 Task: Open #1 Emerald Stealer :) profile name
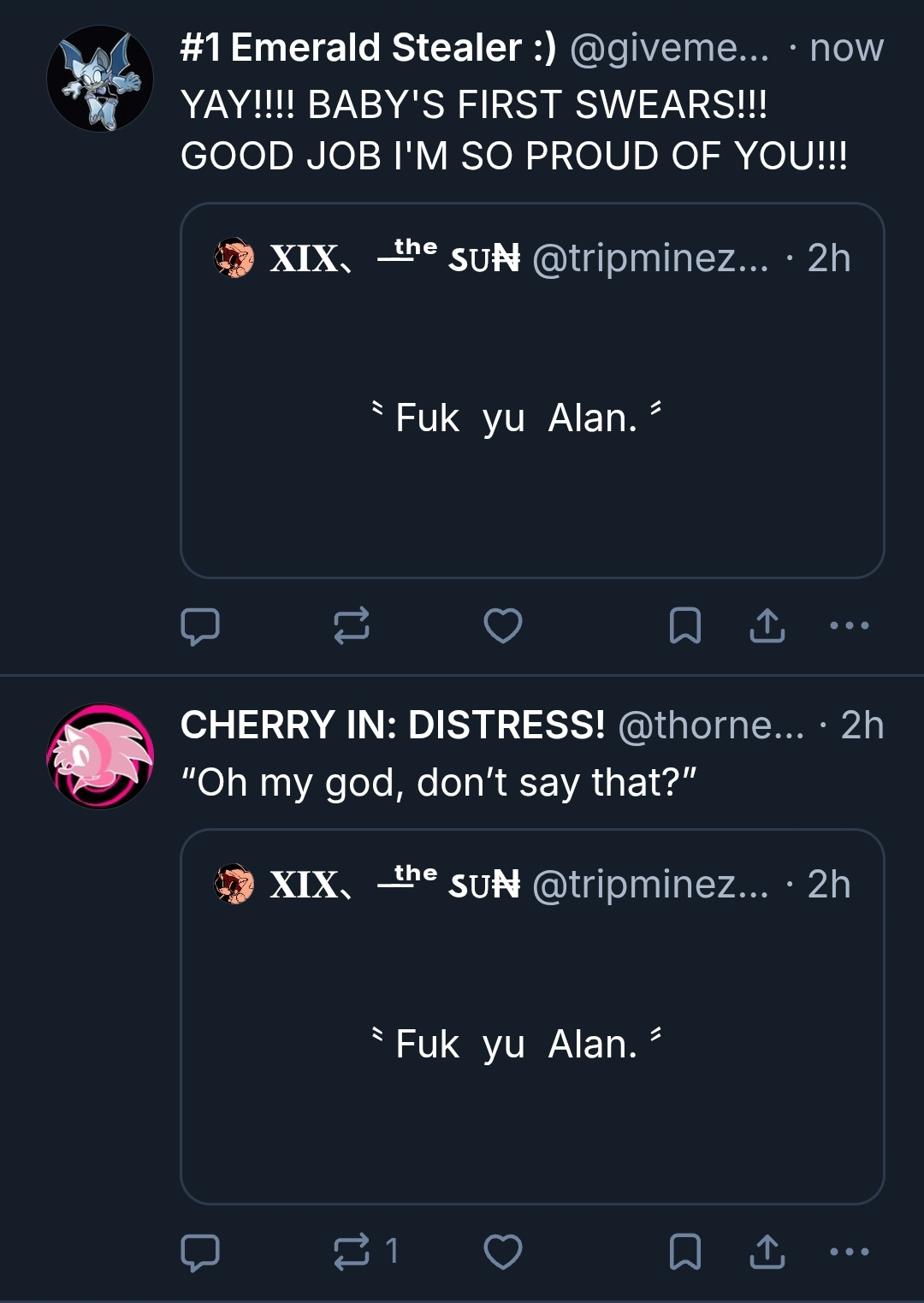point(368,48)
